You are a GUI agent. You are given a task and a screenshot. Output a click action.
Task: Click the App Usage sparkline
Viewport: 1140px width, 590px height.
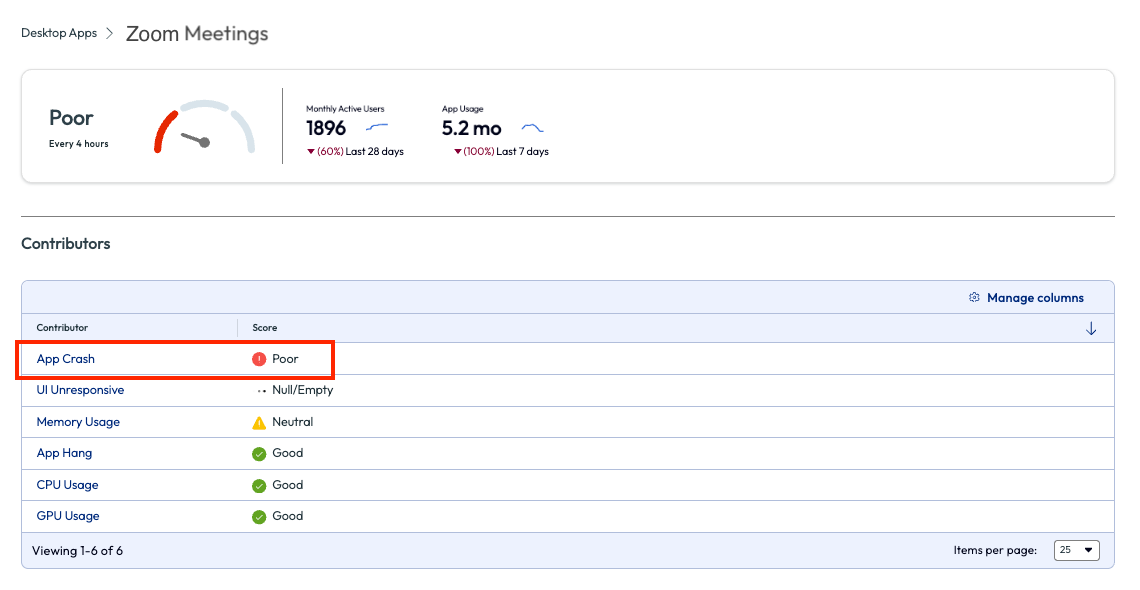tap(532, 129)
